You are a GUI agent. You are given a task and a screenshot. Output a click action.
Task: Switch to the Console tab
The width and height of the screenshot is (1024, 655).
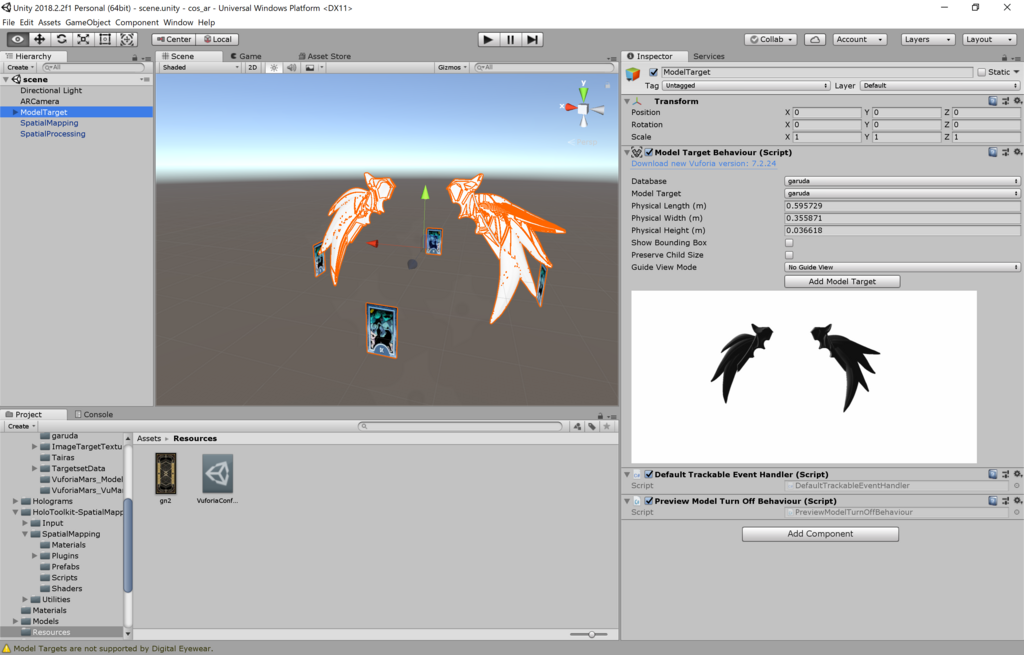(94, 414)
